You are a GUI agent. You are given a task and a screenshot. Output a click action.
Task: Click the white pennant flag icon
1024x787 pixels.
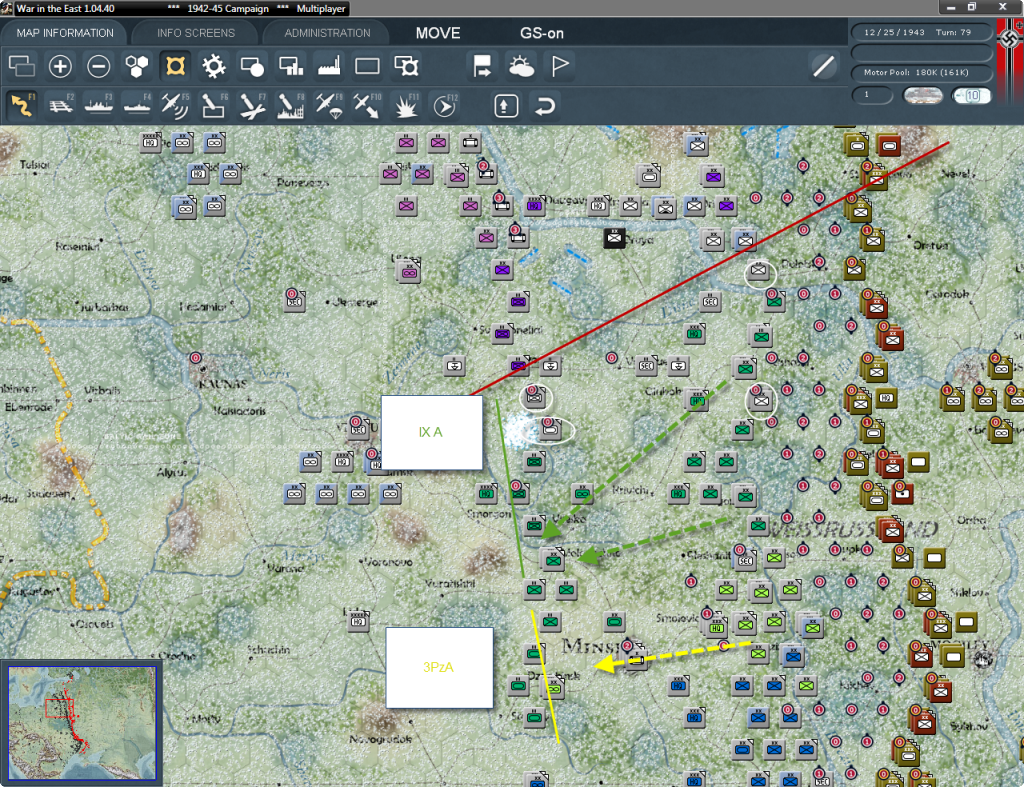560,66
